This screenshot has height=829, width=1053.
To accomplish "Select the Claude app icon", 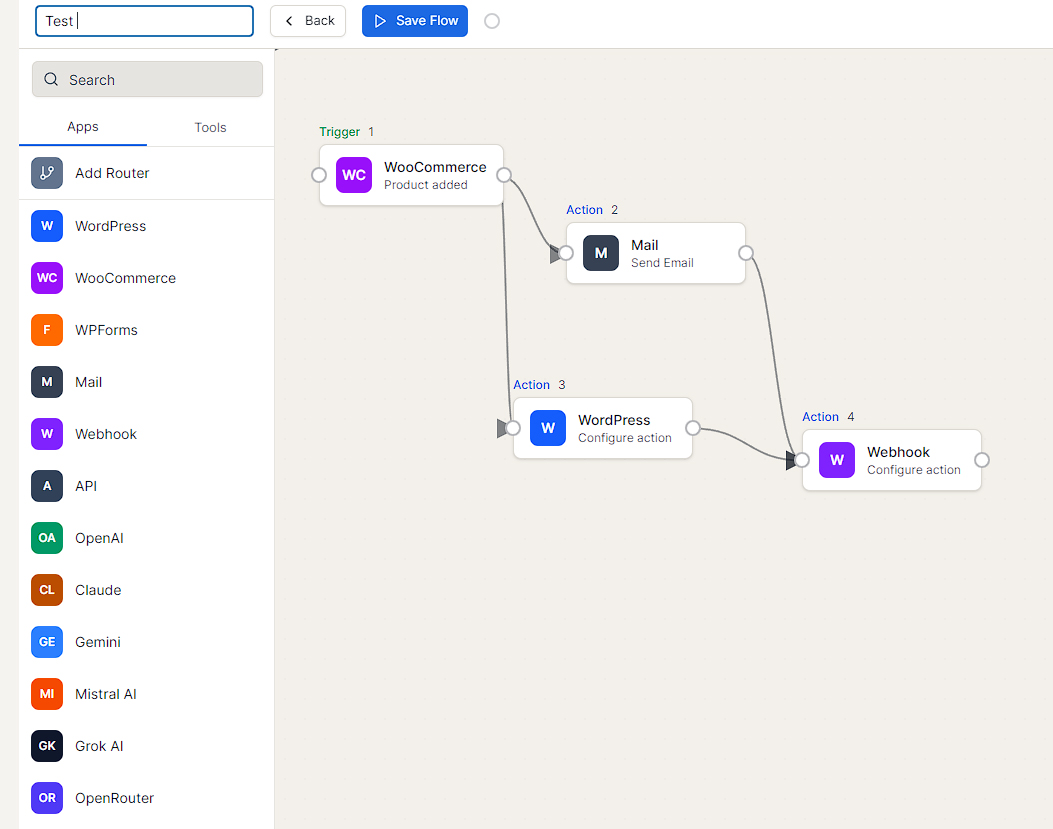I will click(x=47, y=590).
